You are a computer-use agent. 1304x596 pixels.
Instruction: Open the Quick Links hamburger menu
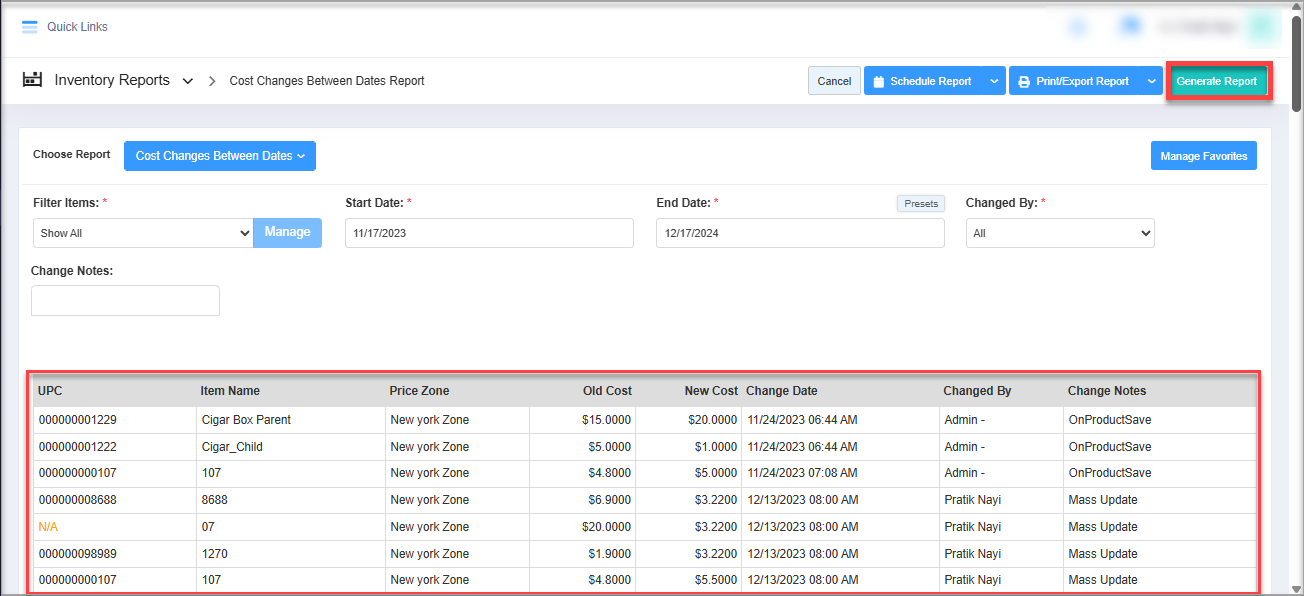(29, 27)
